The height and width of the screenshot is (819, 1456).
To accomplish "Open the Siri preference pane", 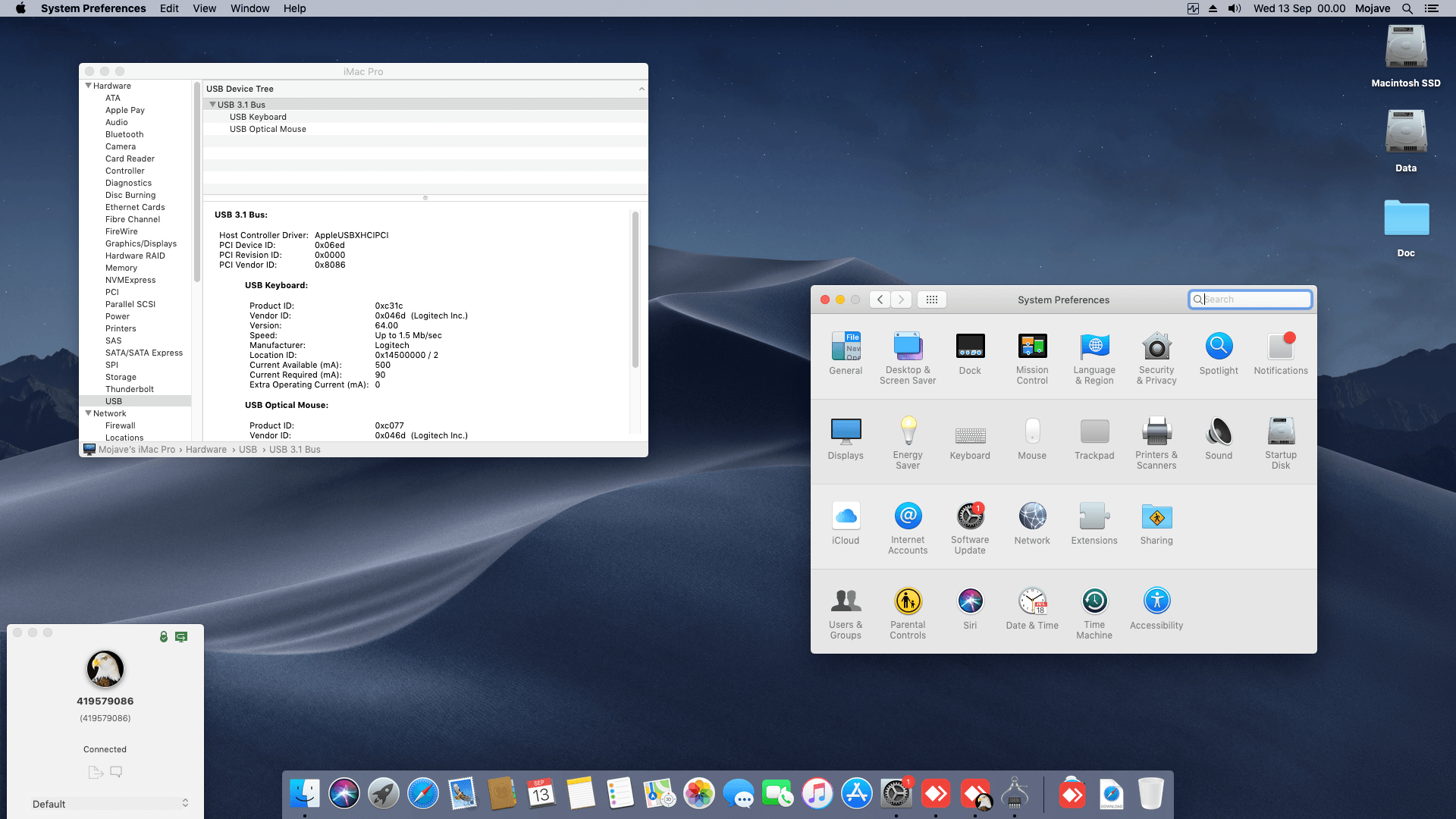I will (x=970, y=608).
